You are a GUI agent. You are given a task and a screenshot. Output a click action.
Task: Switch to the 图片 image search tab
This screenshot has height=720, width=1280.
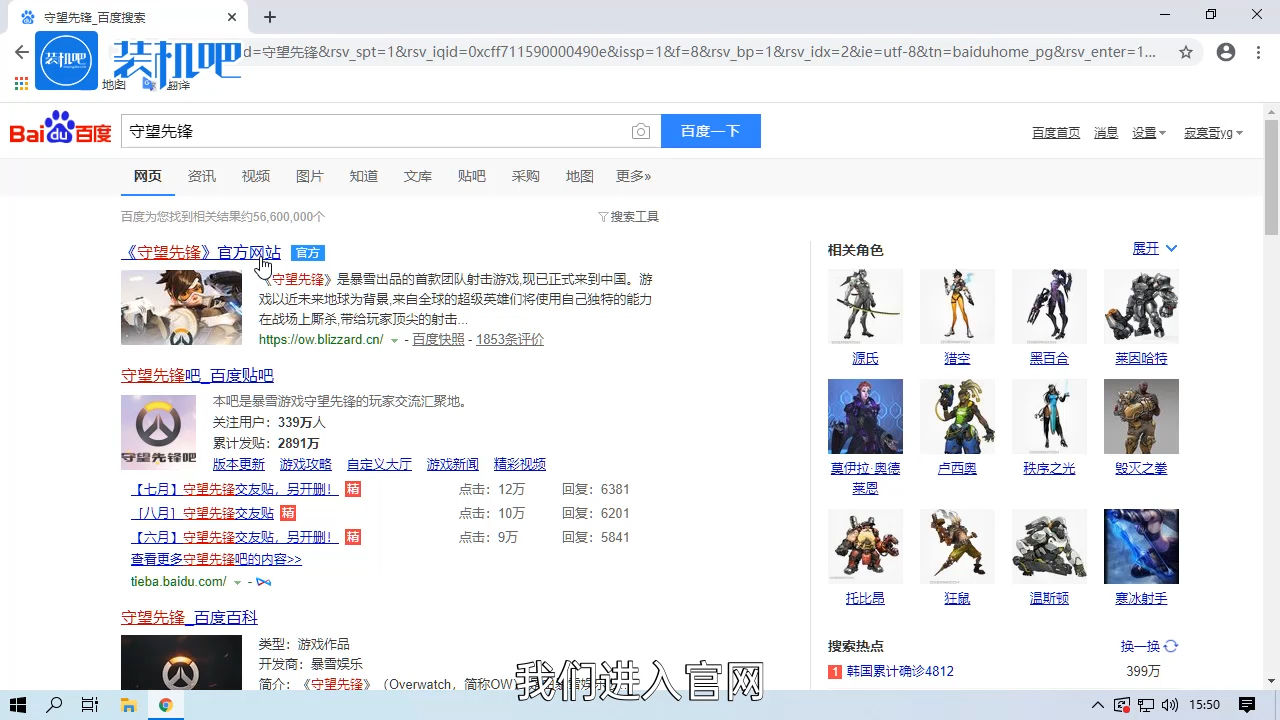tap(310, 176)
